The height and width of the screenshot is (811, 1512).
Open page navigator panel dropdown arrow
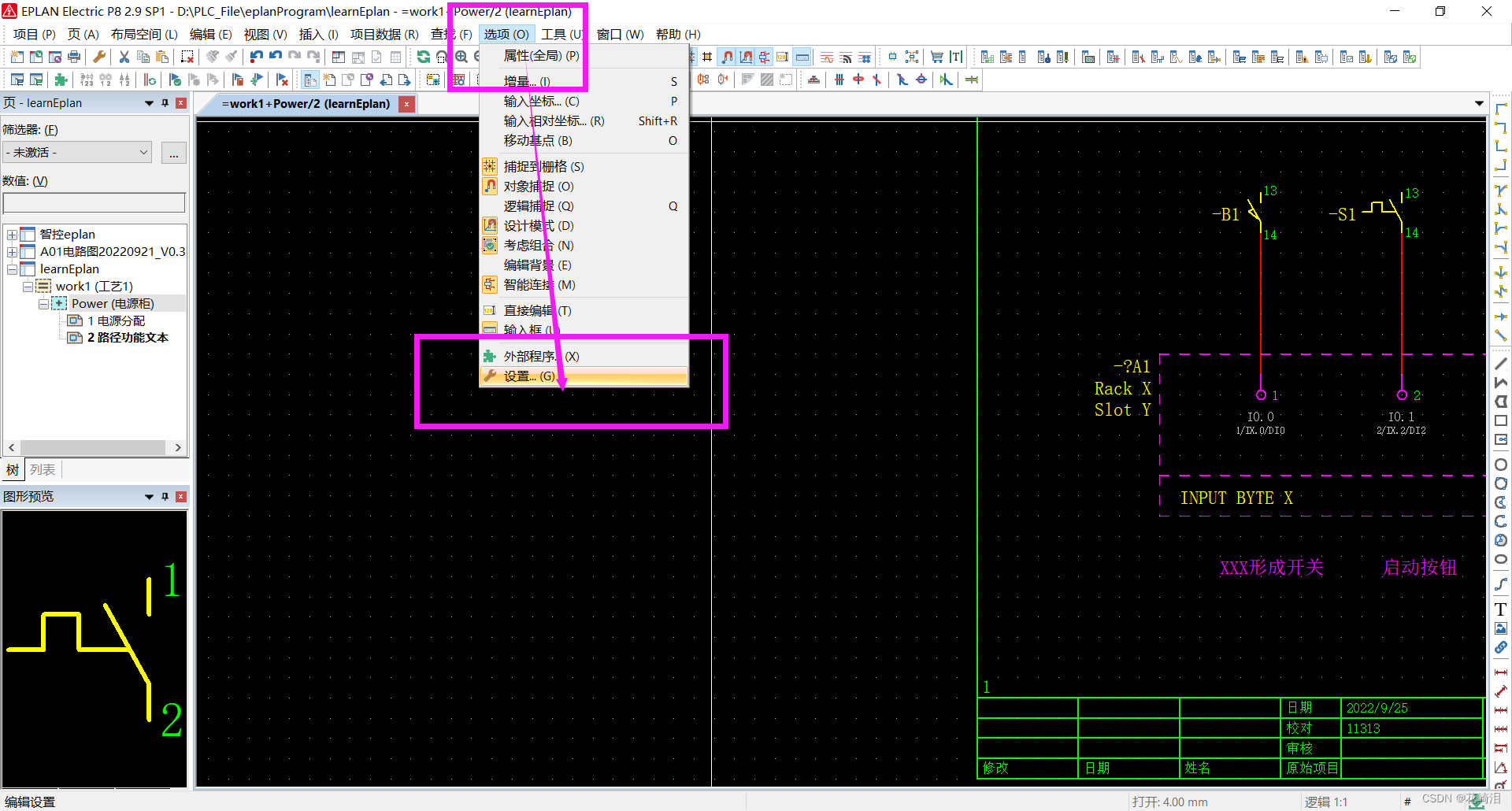point(149,103)
